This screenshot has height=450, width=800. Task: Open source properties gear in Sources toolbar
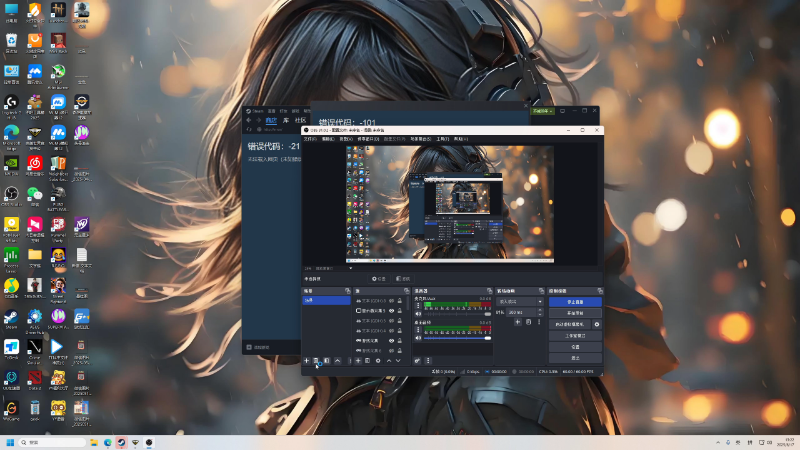(x=378, y=361)
